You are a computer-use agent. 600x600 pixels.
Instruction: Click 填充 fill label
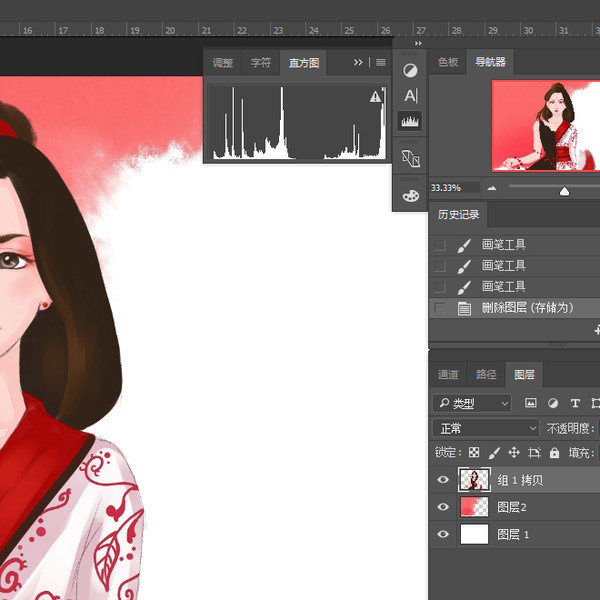click(581, 453)
